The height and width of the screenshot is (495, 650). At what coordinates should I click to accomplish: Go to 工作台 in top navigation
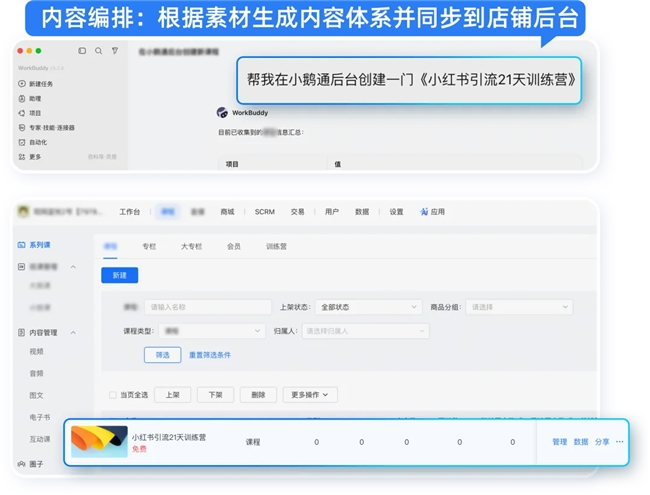130,211
